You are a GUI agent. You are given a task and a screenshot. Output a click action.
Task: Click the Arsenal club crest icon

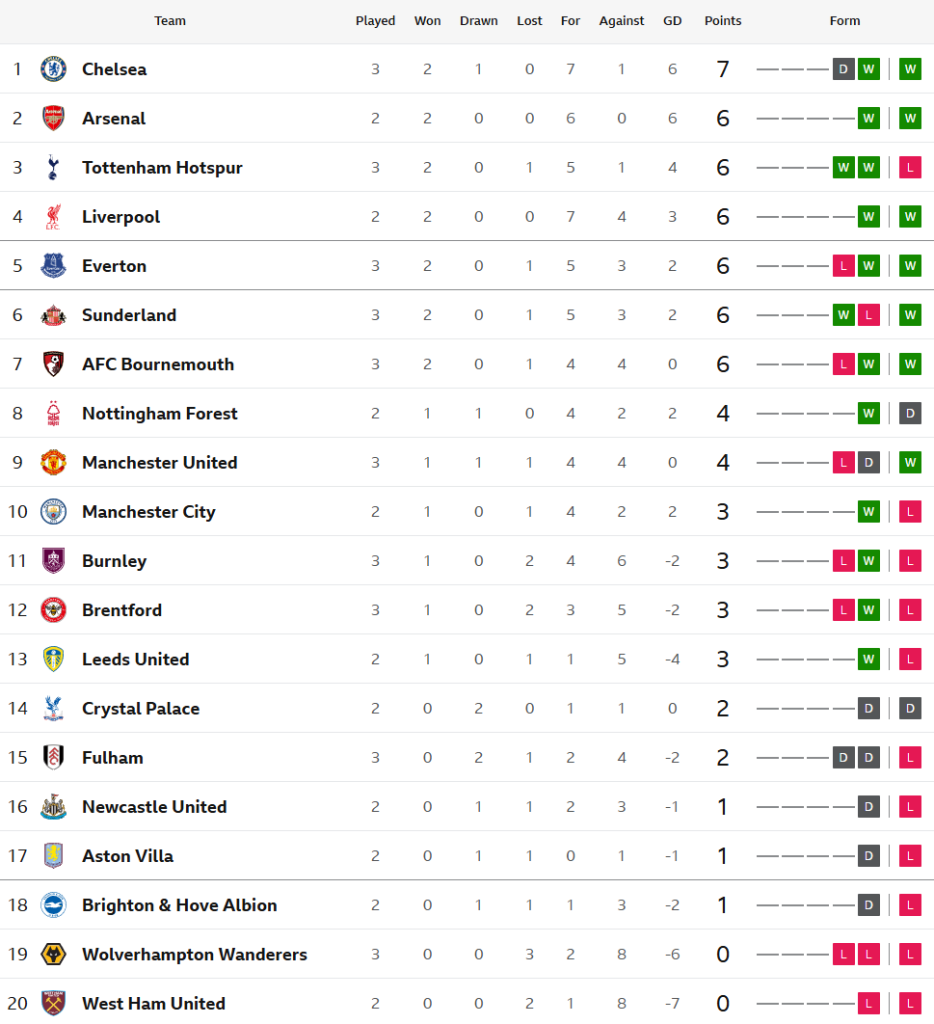53,118
